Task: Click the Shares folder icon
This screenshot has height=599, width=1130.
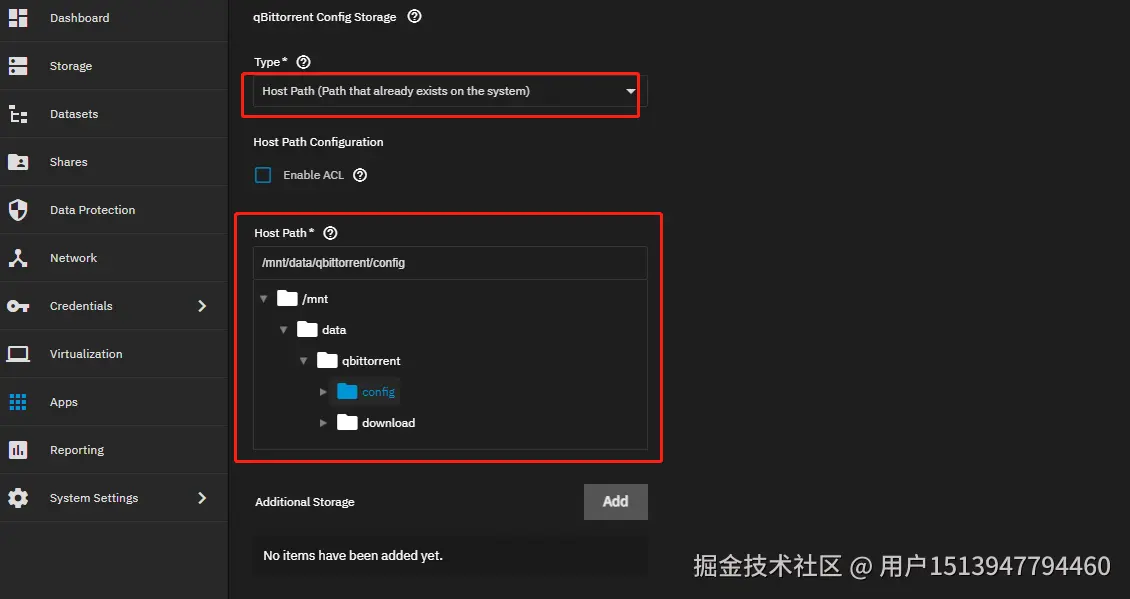Action: point(18,162)
